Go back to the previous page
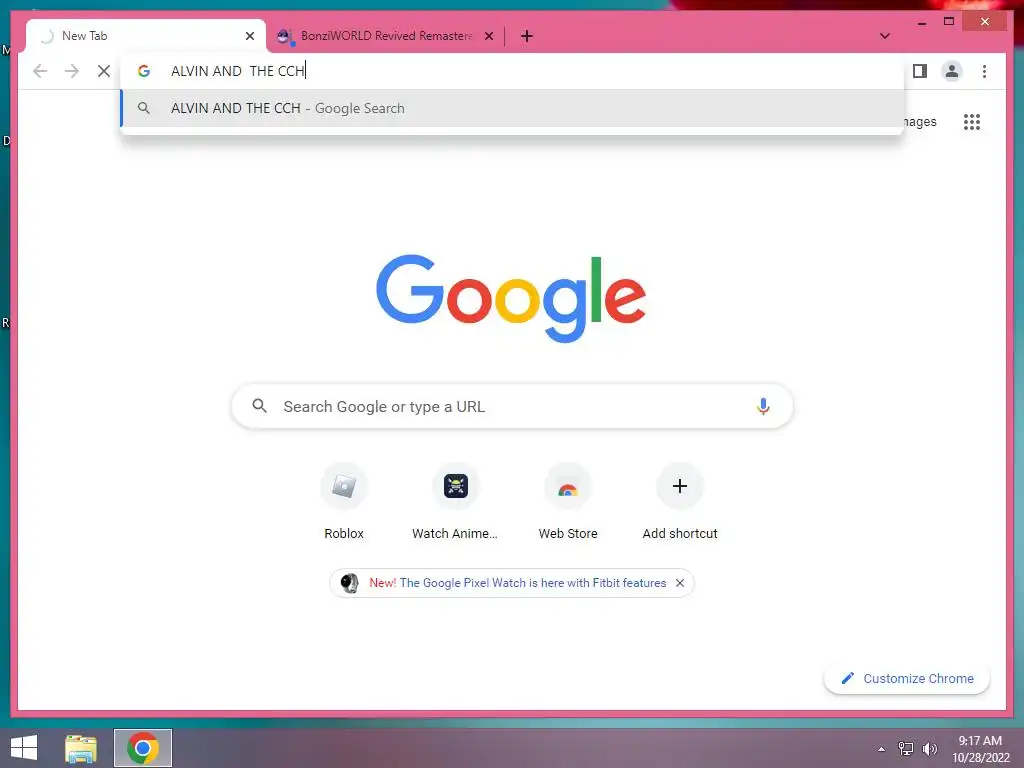 (x=40, y=71)
